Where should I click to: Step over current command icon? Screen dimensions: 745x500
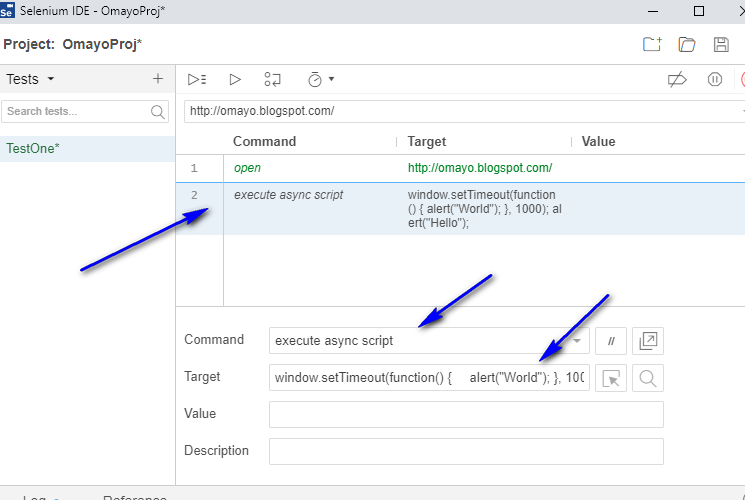click(273, 79)
